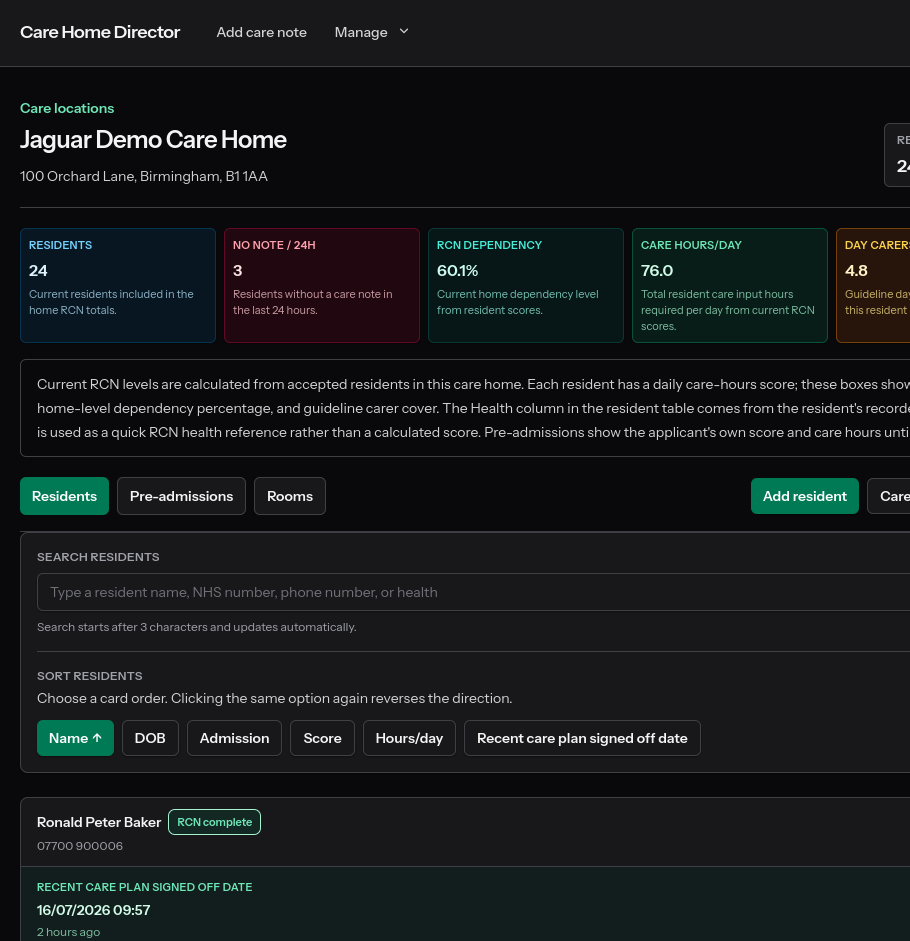Open Add care note page
Viewport: 910px width, 941px height.
click(x=261, y=32)
